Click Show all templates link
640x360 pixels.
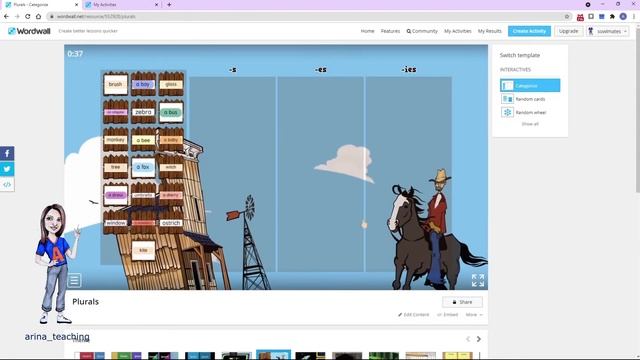point(530,124)
